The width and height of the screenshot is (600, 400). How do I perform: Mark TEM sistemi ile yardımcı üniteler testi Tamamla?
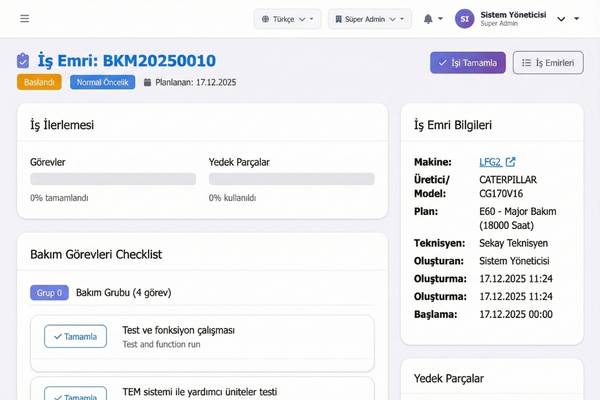[75, 394]
